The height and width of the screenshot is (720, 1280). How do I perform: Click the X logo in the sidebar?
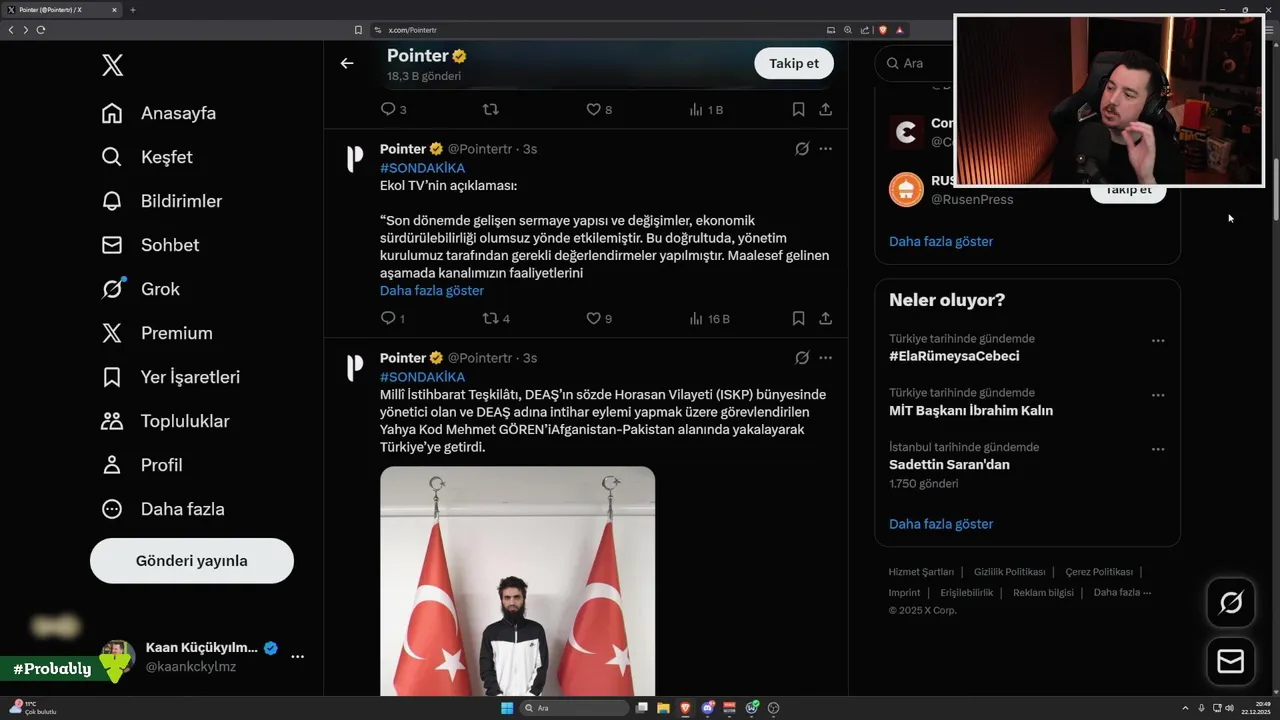tap(112, 66)
